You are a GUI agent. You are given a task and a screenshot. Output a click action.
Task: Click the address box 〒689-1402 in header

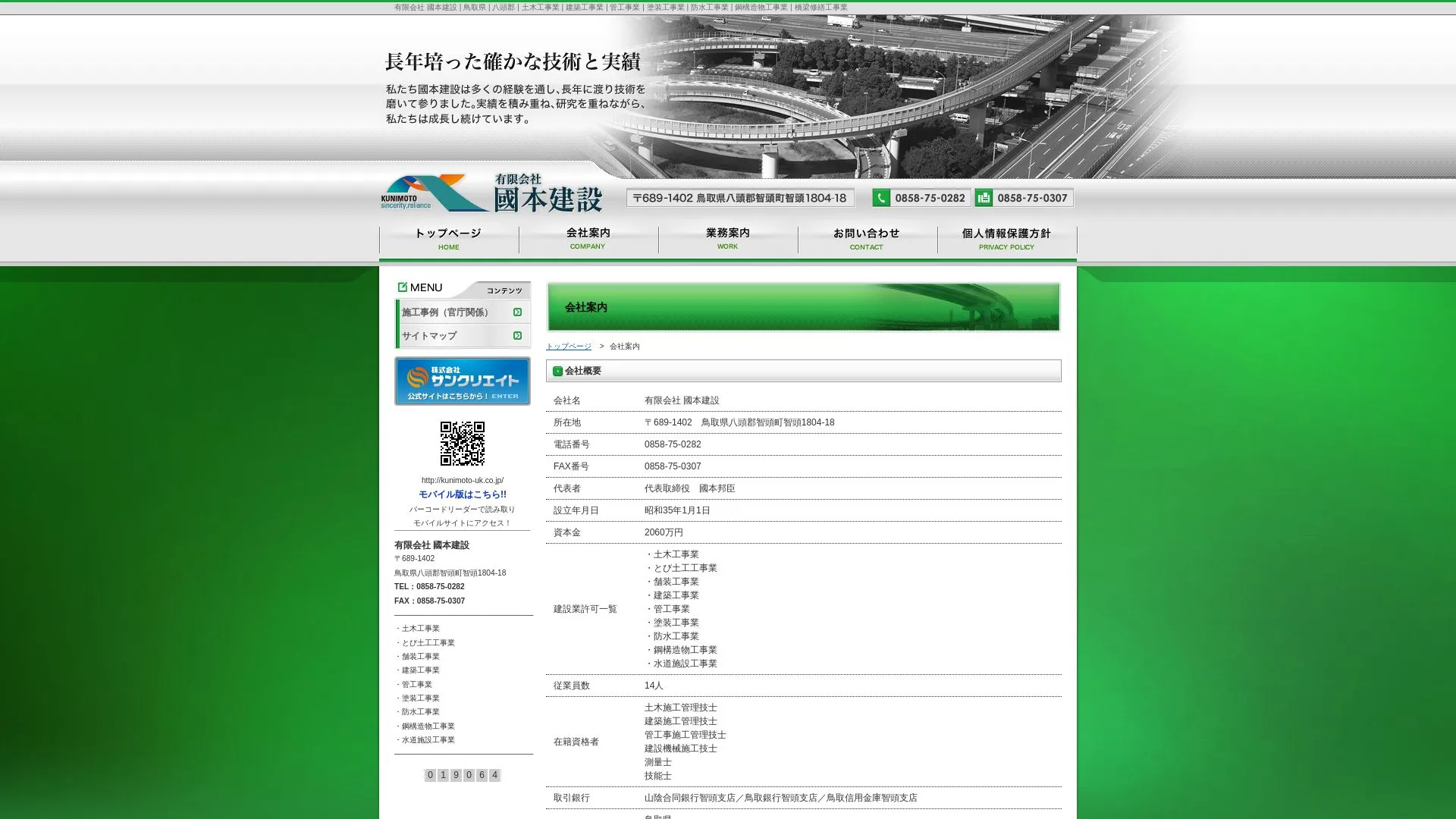[x=740, y=198]
